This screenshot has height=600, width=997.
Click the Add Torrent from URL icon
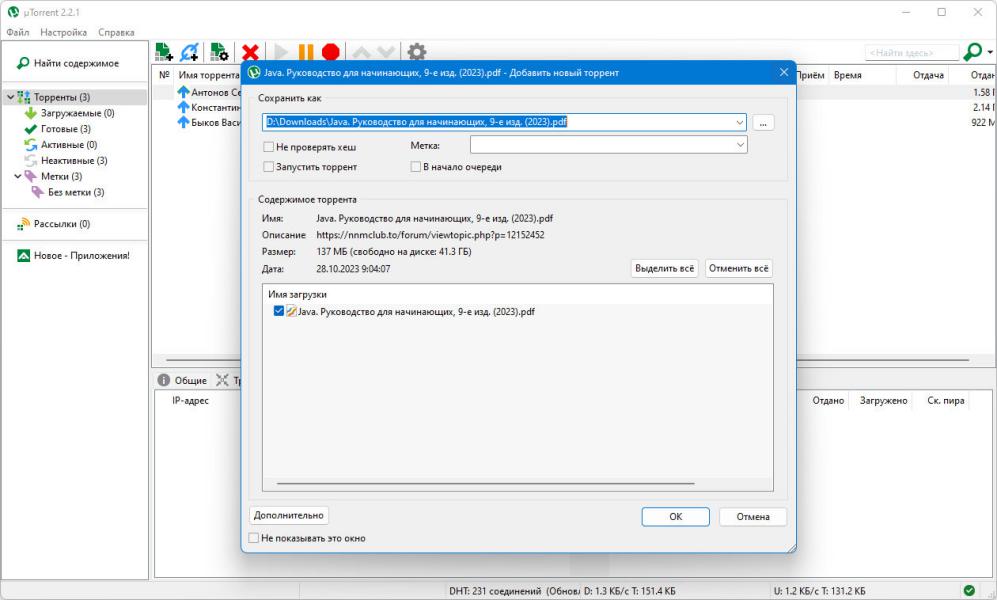click(189, 51)
